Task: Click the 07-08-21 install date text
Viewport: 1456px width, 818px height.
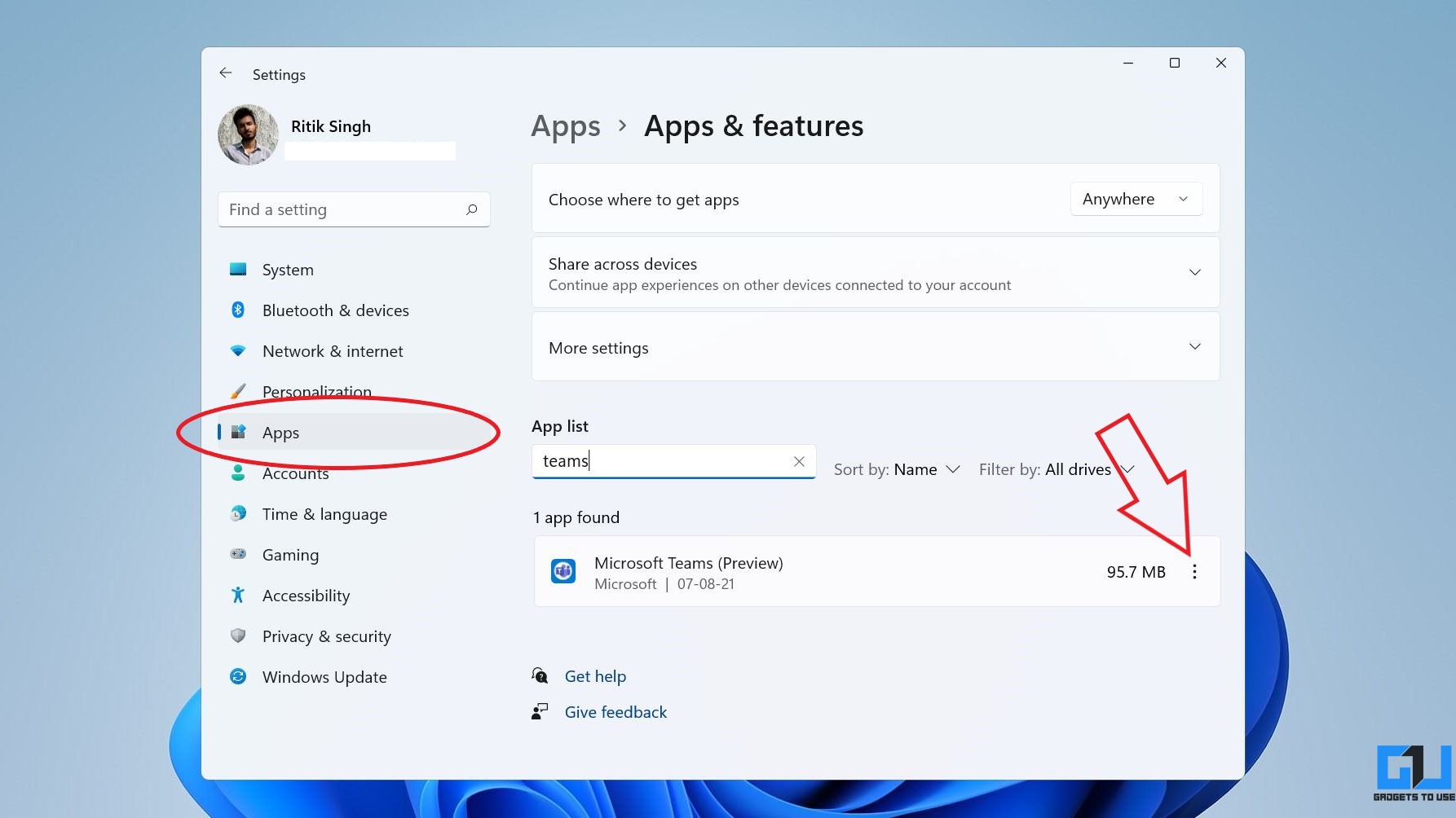Action: [x=705, y=584]
